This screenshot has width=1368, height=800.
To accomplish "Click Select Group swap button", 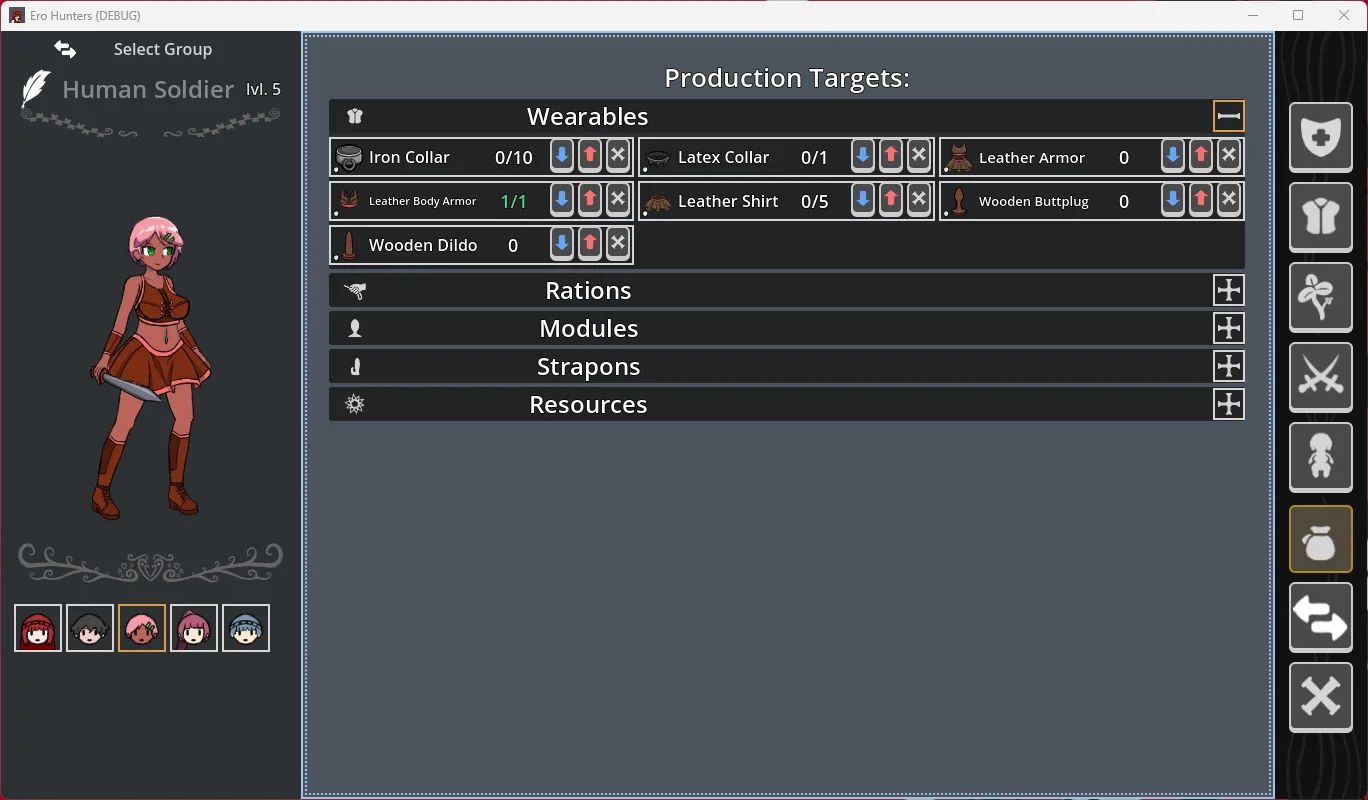I will tap(65, 49).
